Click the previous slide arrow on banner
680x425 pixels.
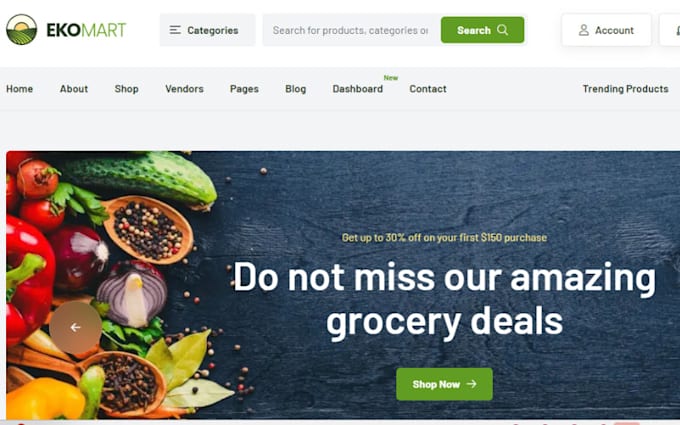point(75,327)
